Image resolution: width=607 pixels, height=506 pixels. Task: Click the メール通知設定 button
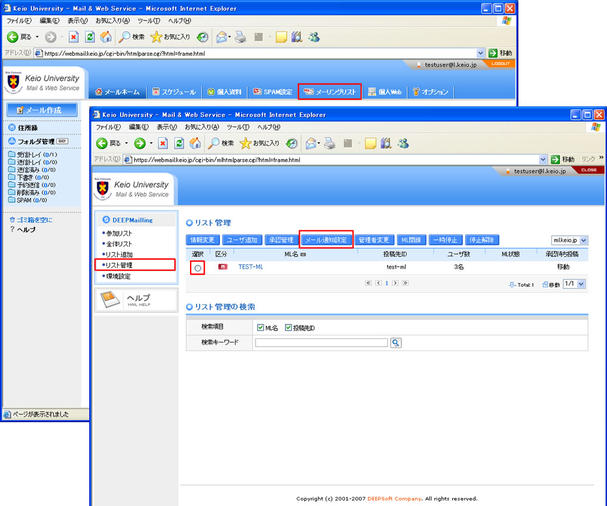[x=326, y=241]
